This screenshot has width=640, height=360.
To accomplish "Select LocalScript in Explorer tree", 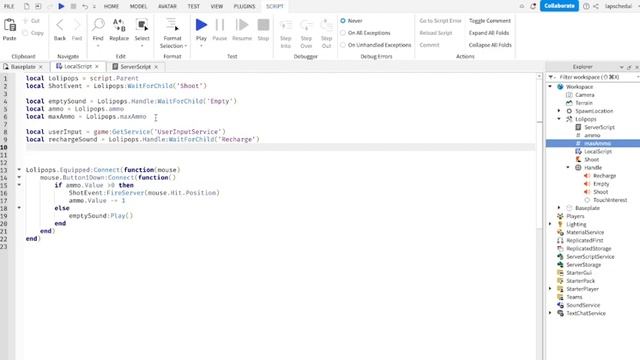I will point(598,151).
